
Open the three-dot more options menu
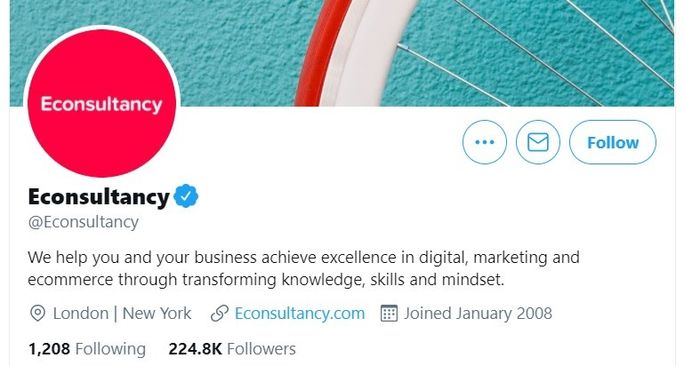[x=485, y=142]
